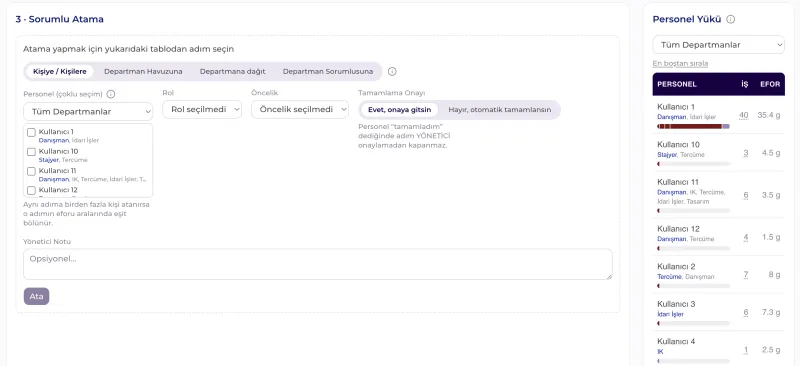Image resolution: width=800 pixels, height=366 pixels.
Task: Open the Öncelik seçilmedi dropdown
Action: pos(299,109)
